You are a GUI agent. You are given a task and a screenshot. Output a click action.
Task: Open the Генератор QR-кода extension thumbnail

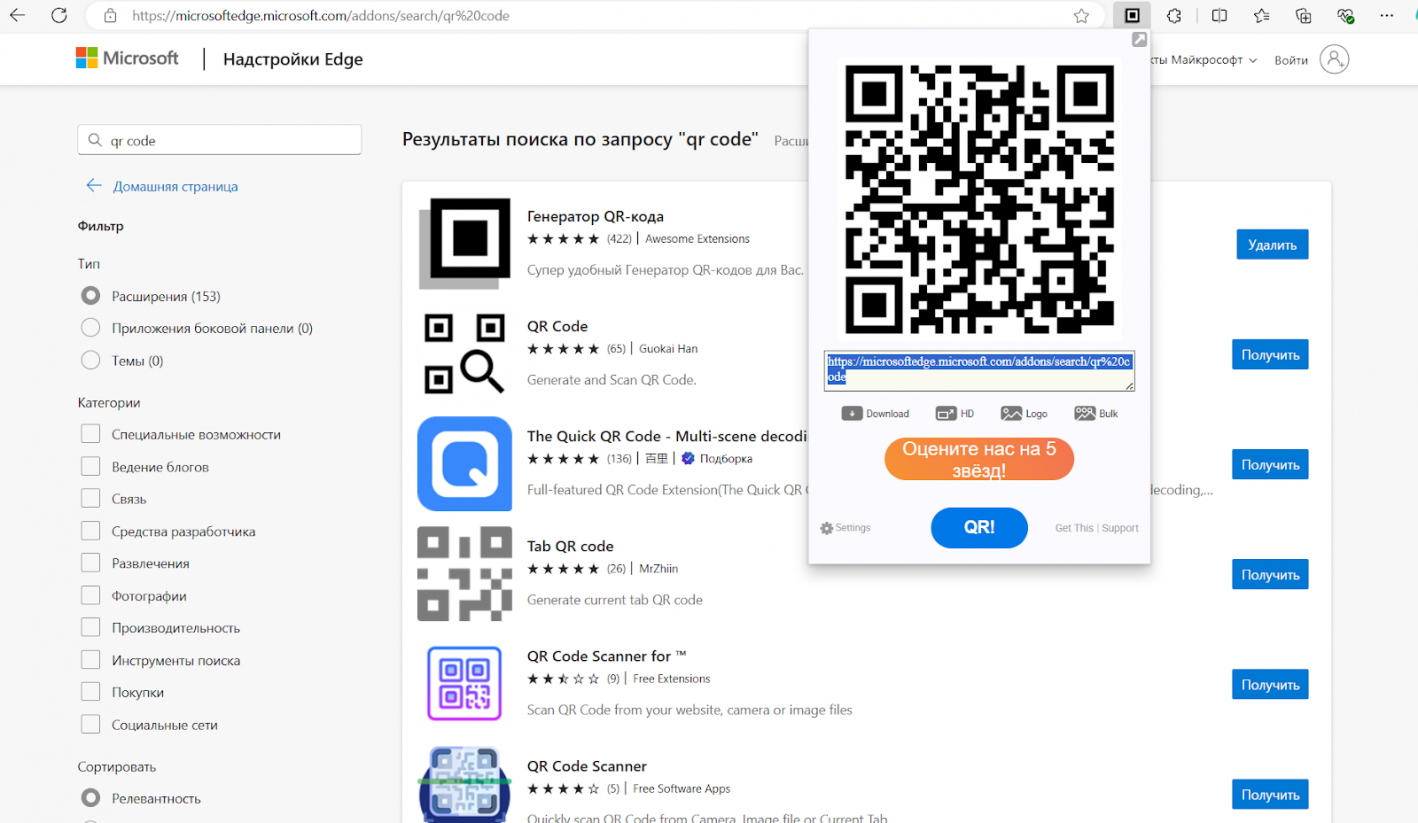[464, 244]
